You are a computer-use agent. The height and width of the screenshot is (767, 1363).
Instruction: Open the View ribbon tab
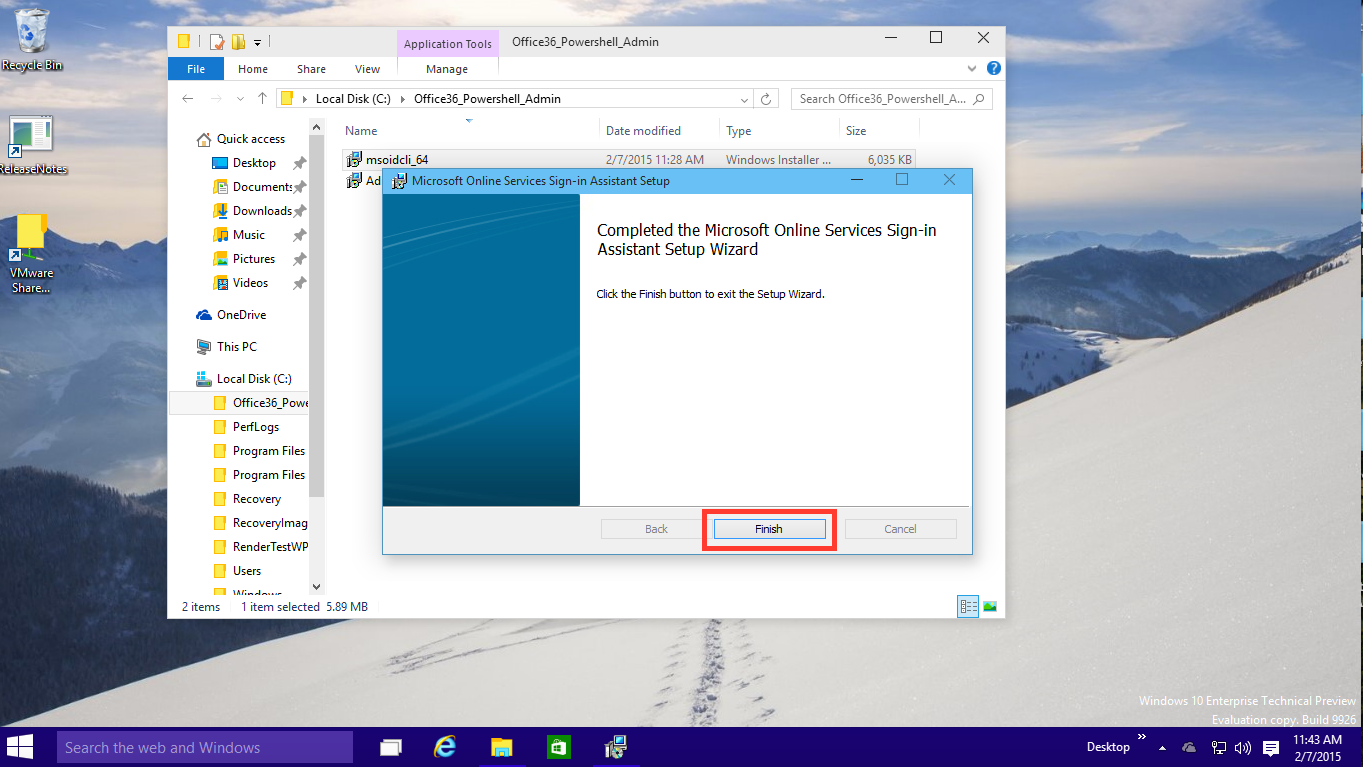[x=367, y=69]
